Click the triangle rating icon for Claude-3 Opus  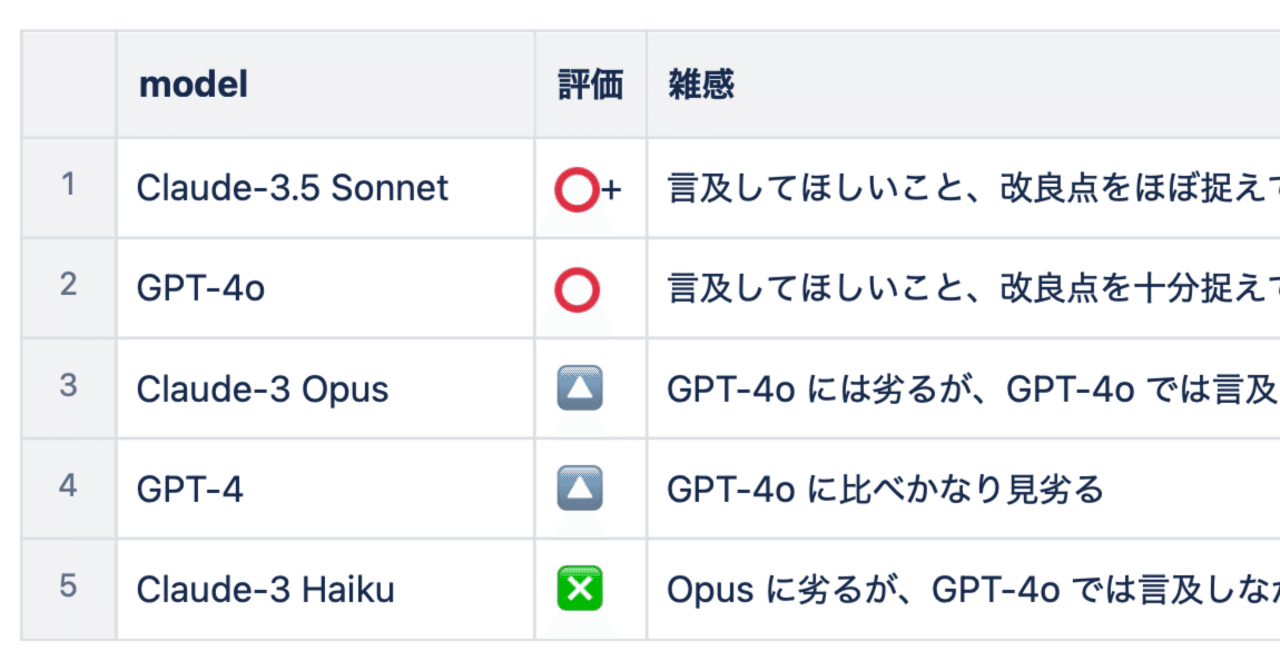click(579, 389)
